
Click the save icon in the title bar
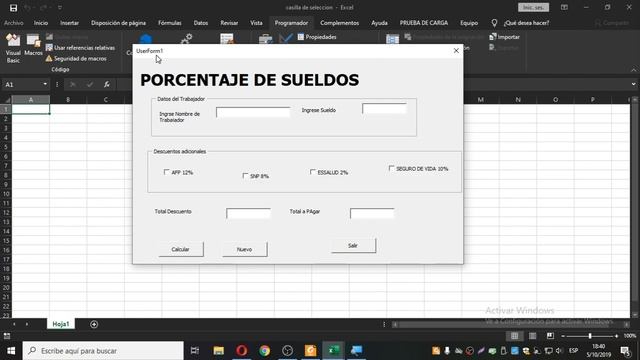click(13, 8)
